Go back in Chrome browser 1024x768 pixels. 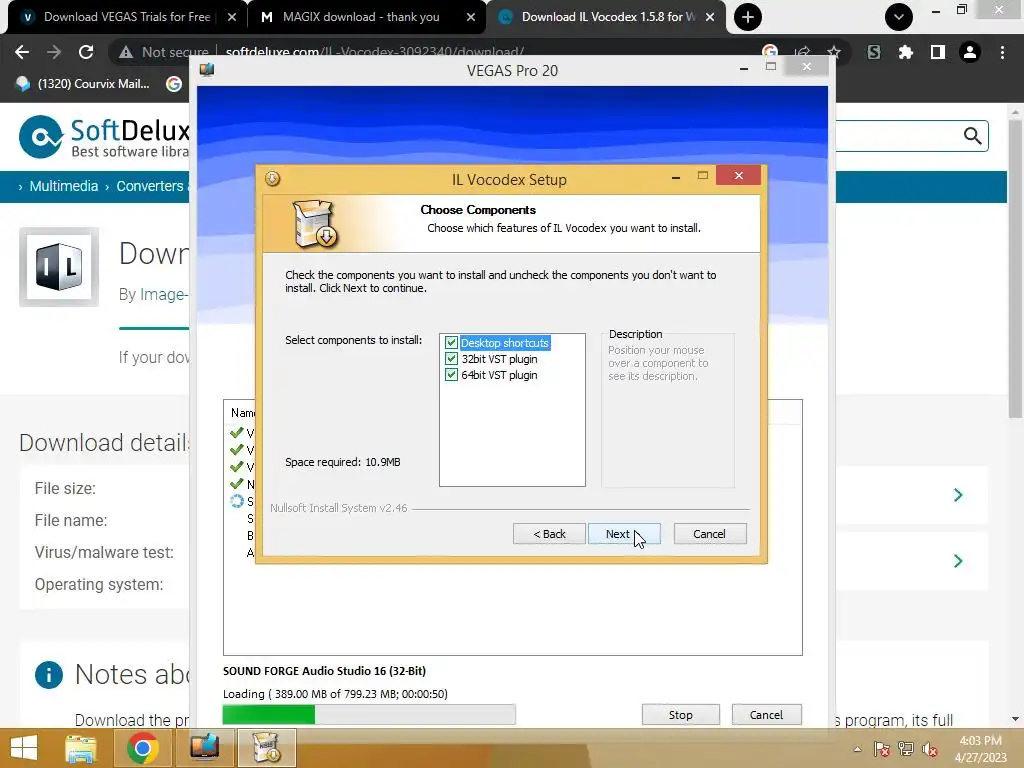(22, 52)
